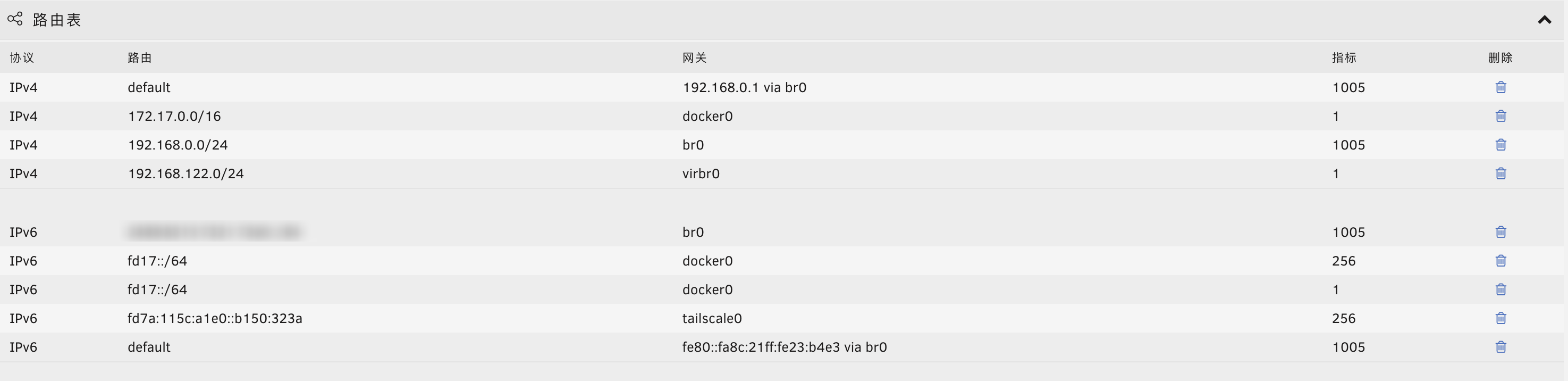Click the 删除 column header

tap(1500, 58)
